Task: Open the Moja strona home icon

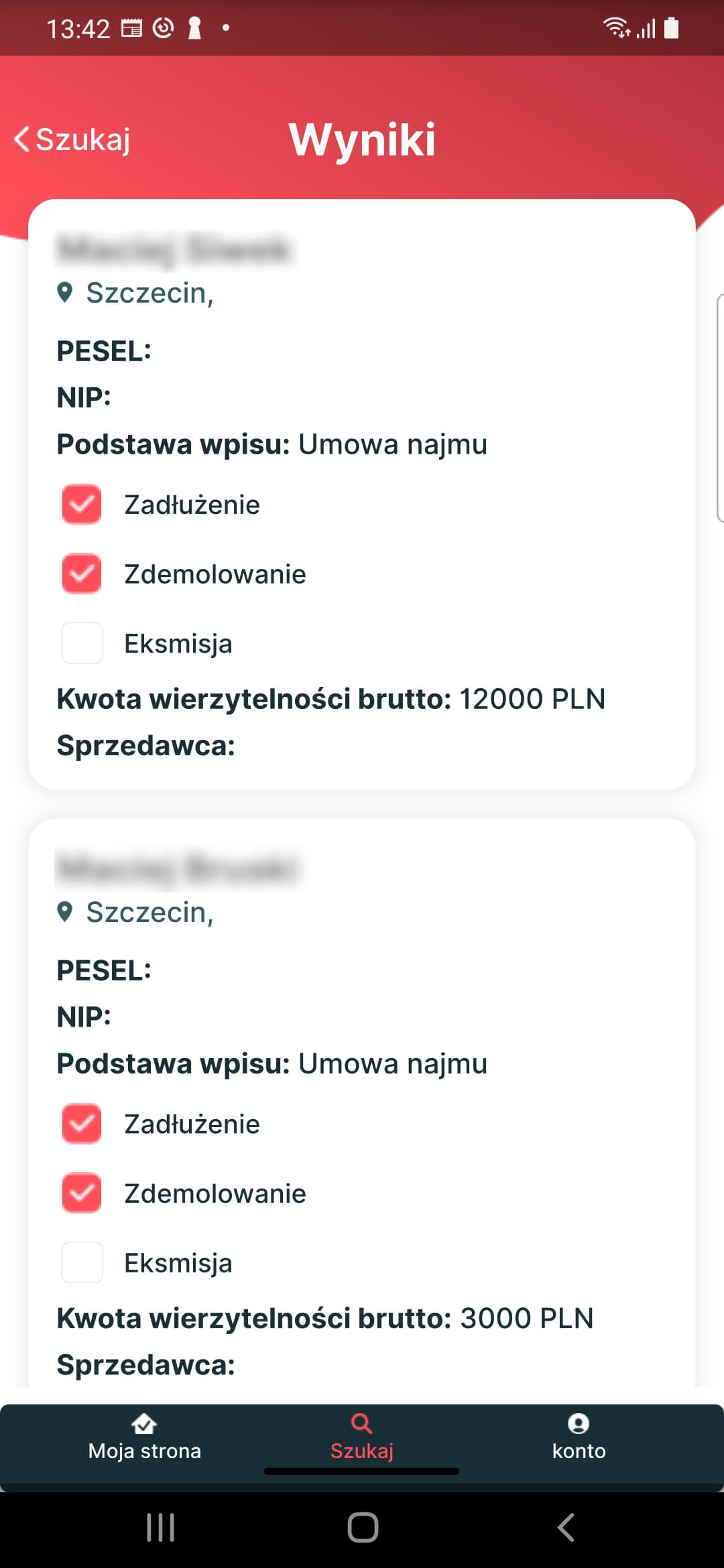Action: 144,1423
